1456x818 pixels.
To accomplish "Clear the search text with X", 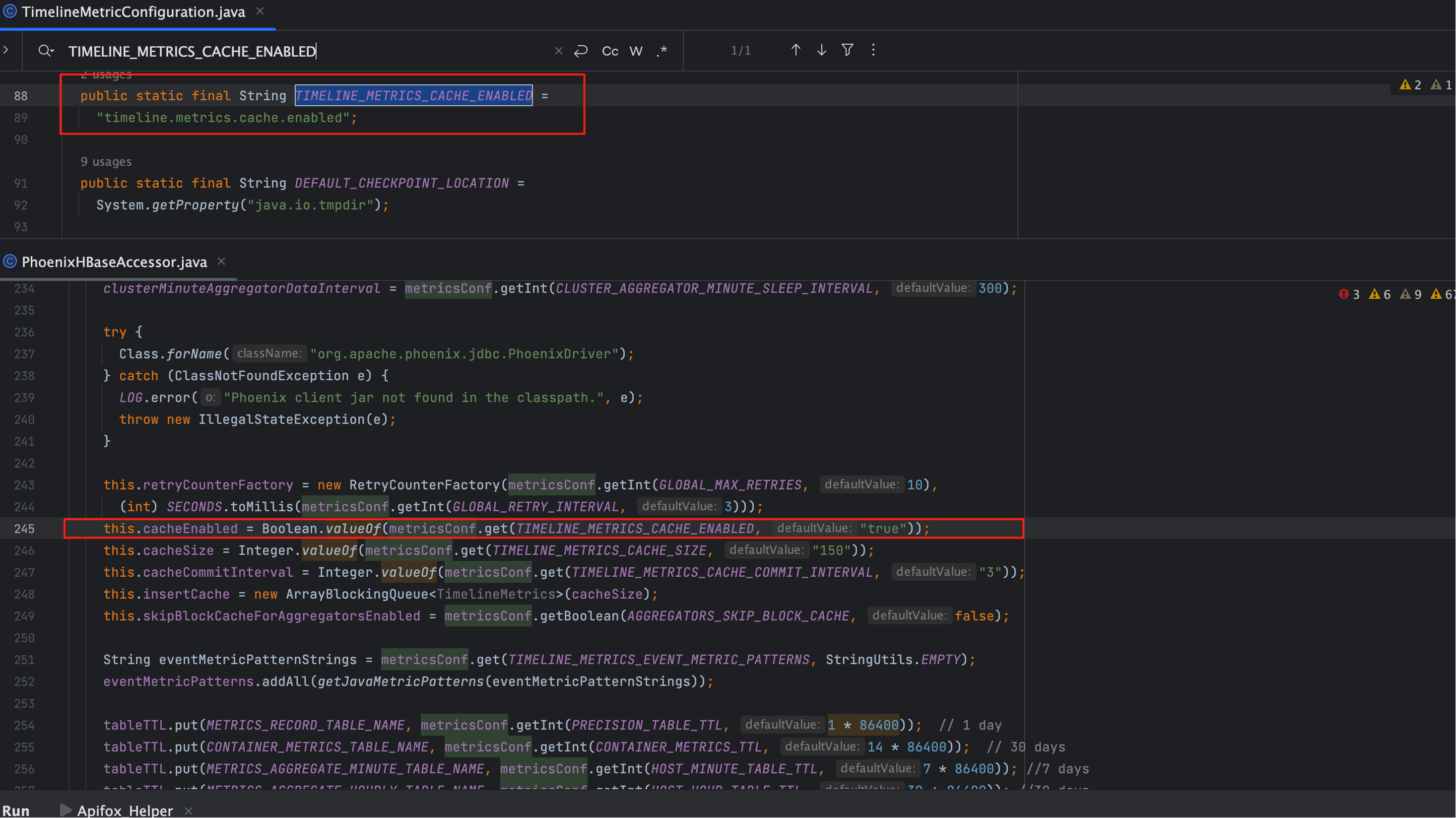I will coord(558,51).
